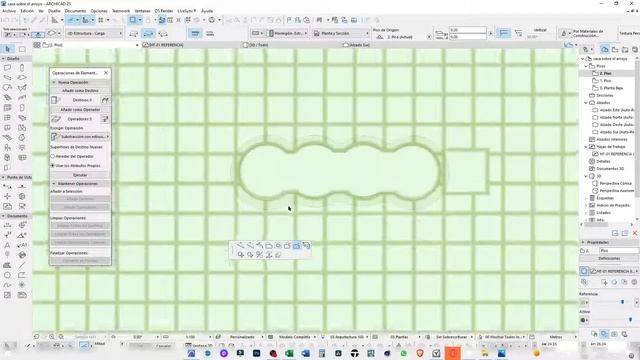Click the Definiciones button in Propiedades
The width and height of the screenshot is (640, 360).
click(609, 258)
